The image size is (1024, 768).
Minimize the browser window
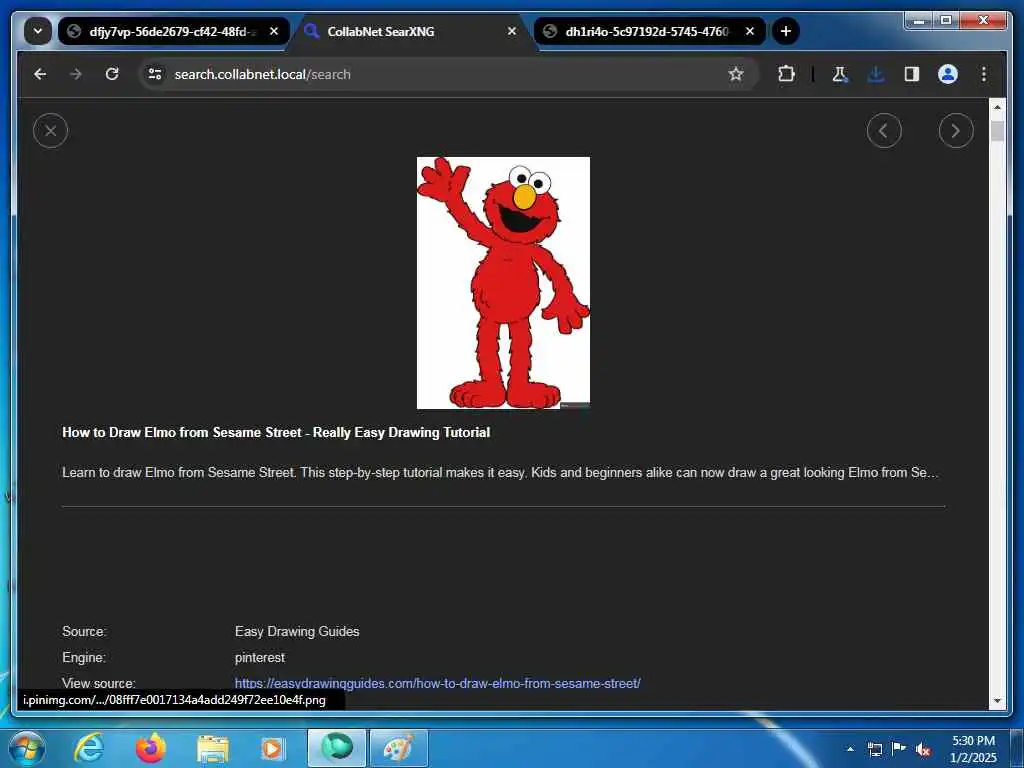pyautogui.click(x=919, y=21)
